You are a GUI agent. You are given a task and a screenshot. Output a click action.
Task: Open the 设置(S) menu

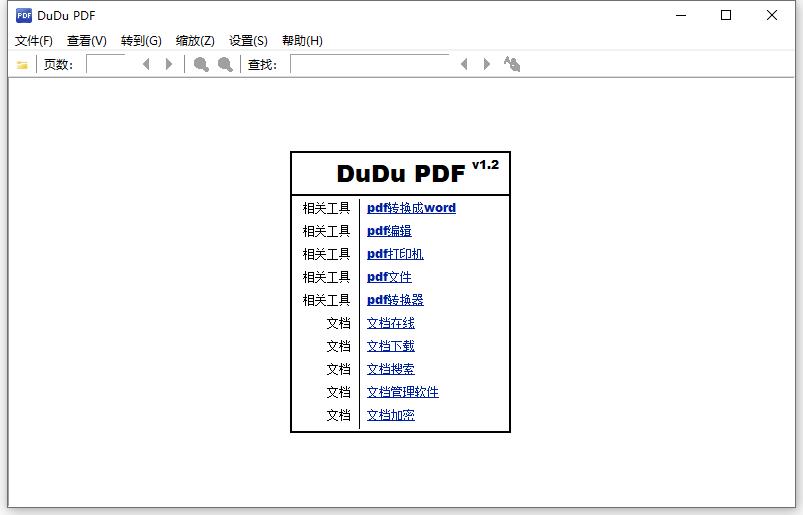coord(248,40)
